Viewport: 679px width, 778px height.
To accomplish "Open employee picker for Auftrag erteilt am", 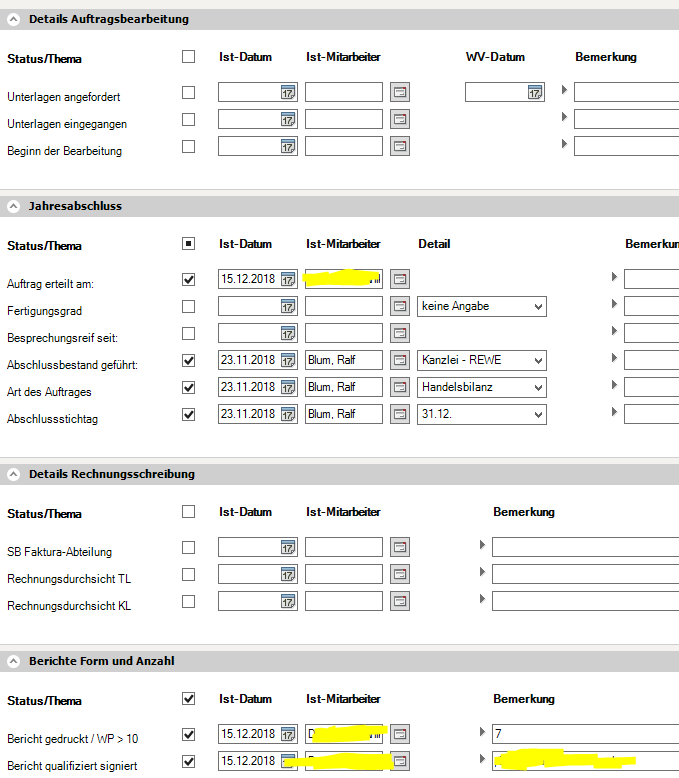I will coord(400,279).
